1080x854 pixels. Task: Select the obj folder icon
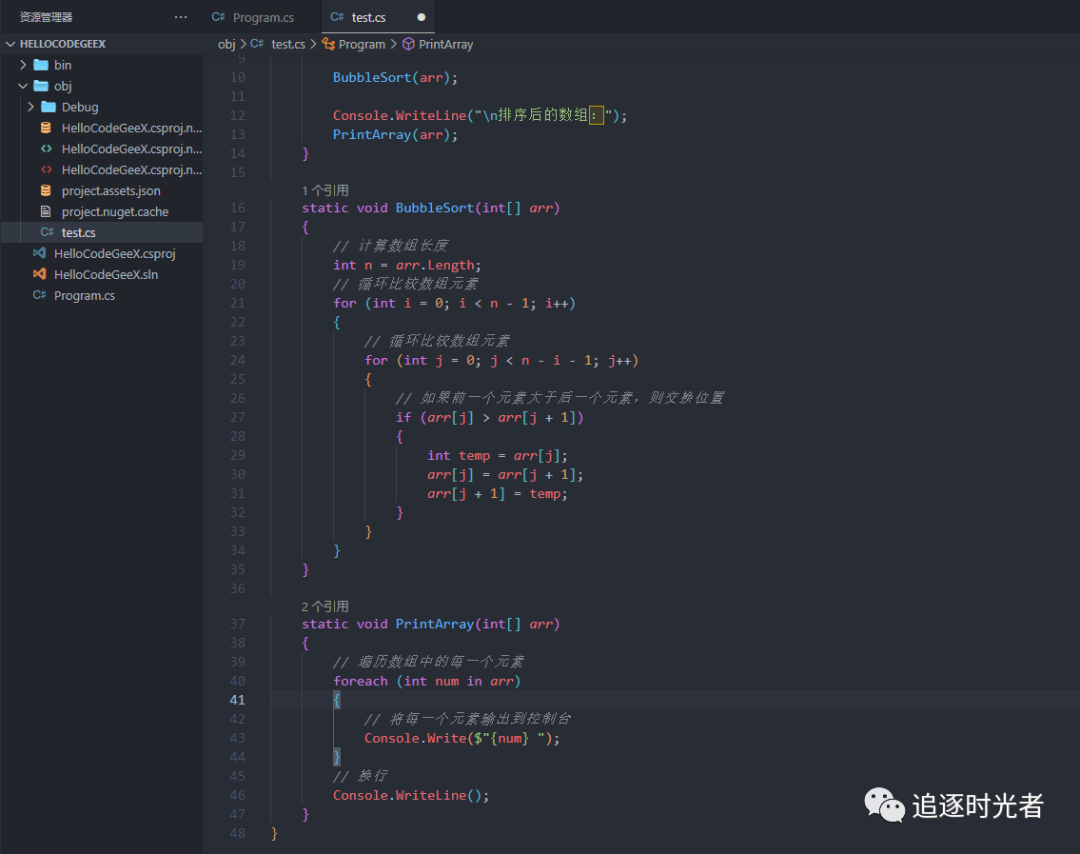point(41,86)
